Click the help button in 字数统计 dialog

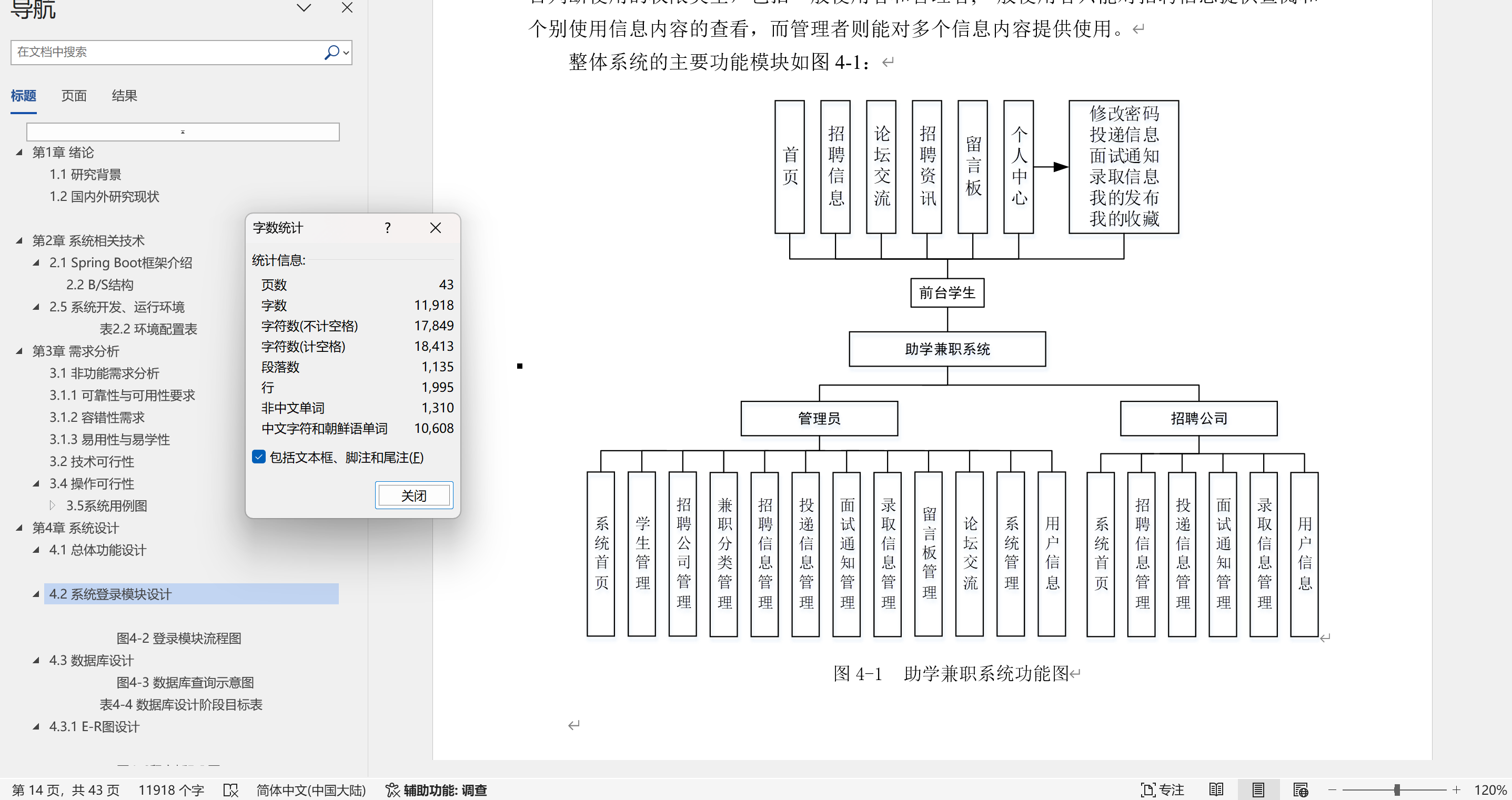(387, 228)
